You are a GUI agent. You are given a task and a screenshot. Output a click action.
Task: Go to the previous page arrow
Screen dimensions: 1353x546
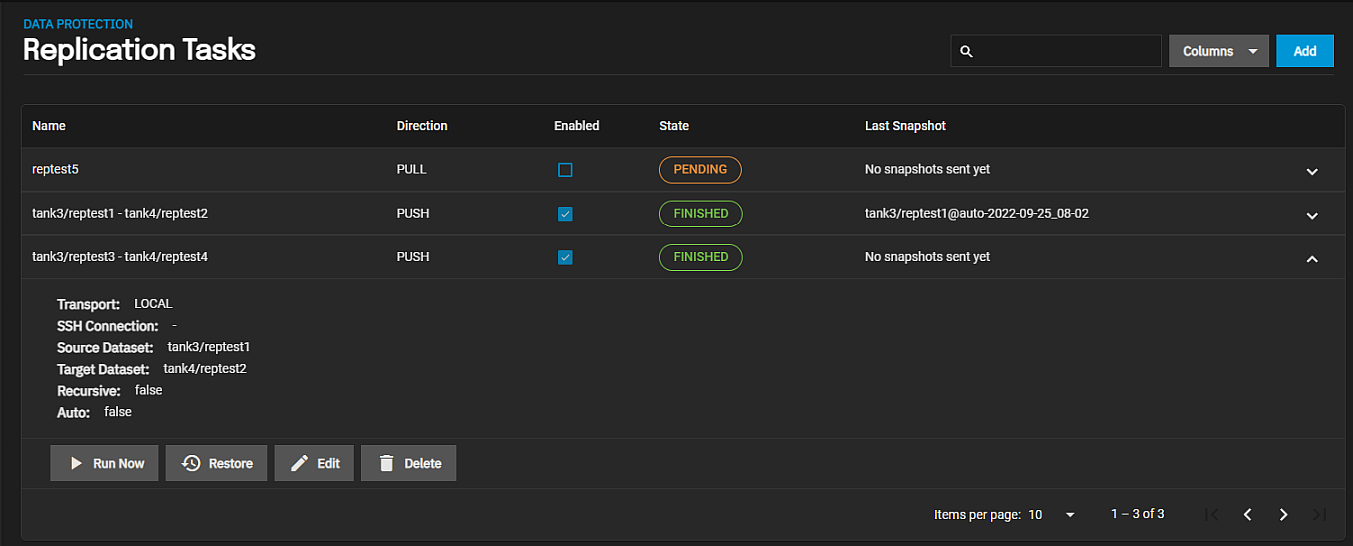1248,515
